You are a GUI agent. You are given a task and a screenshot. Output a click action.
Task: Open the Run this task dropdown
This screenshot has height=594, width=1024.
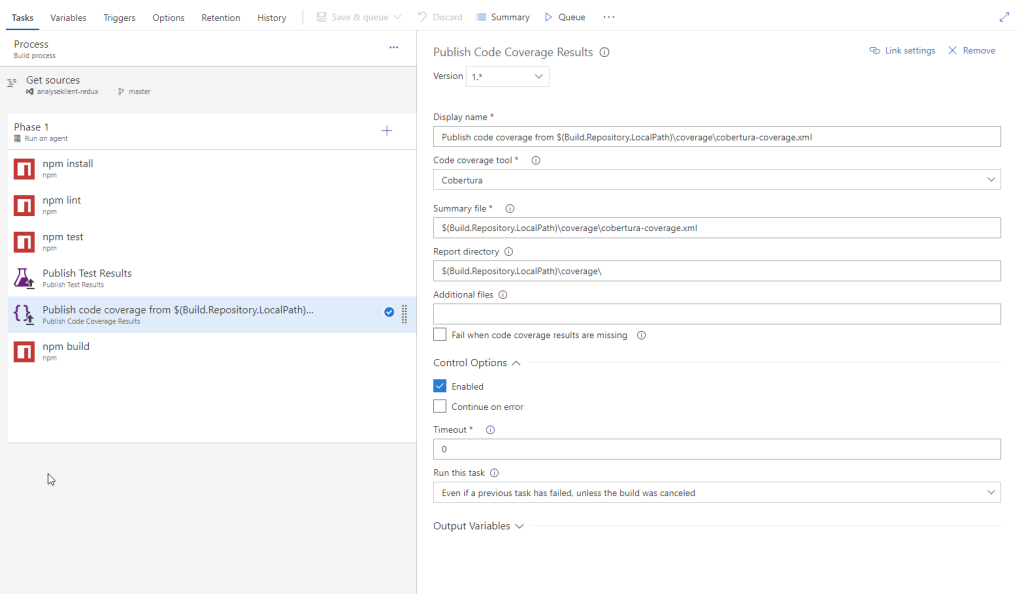716,493
